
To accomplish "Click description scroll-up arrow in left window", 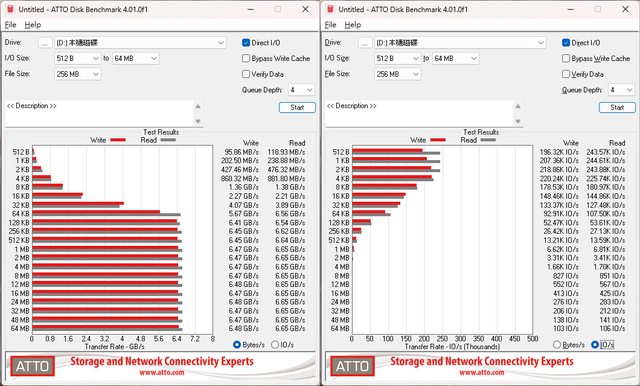I will tap(198, 106).
